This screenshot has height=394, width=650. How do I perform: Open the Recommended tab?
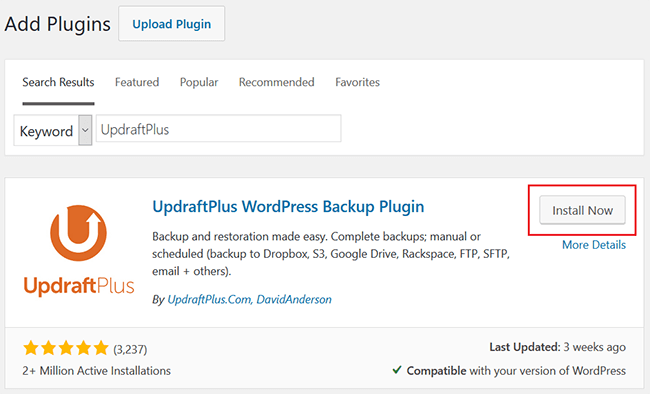tap(276, 82)
